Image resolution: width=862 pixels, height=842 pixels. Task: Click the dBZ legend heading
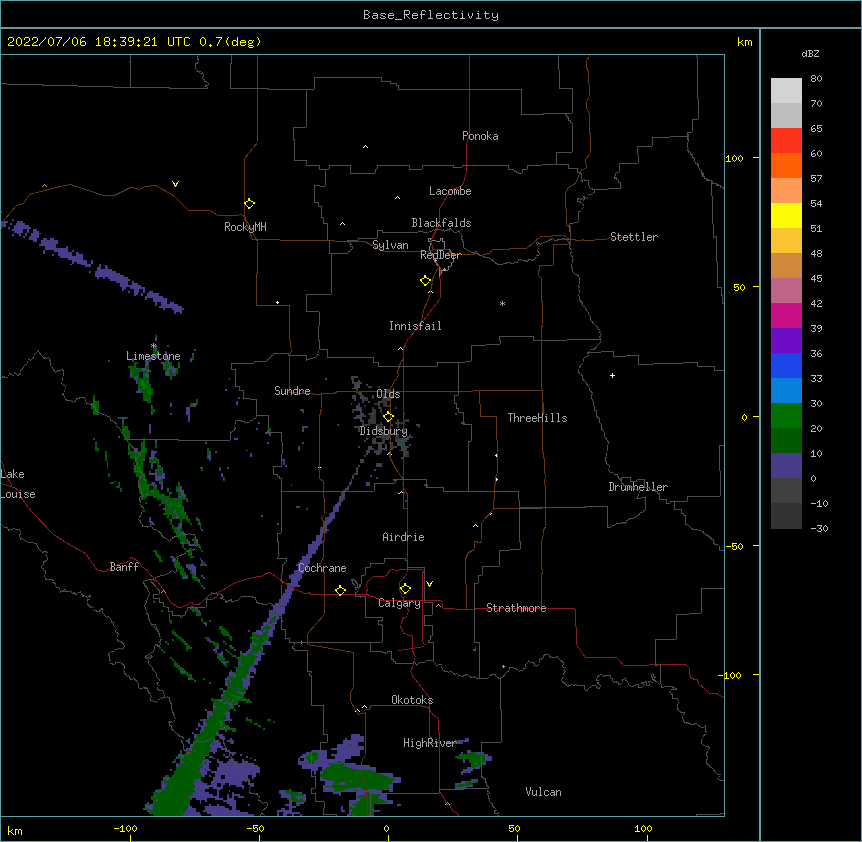pos(810,53)
